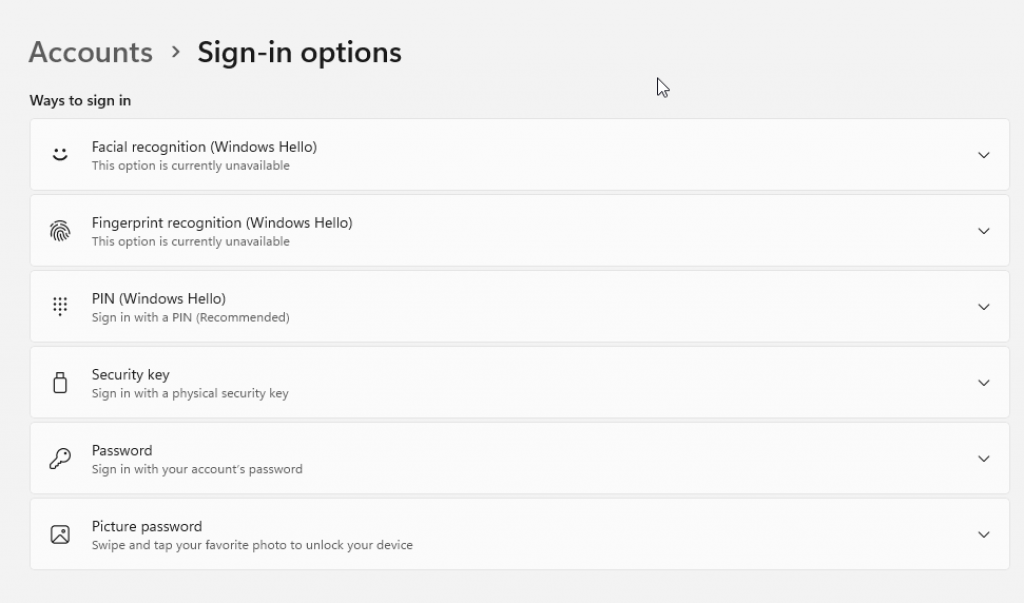
Task: Click the Facial recognition smiley icon
Action: click(60, 155)
